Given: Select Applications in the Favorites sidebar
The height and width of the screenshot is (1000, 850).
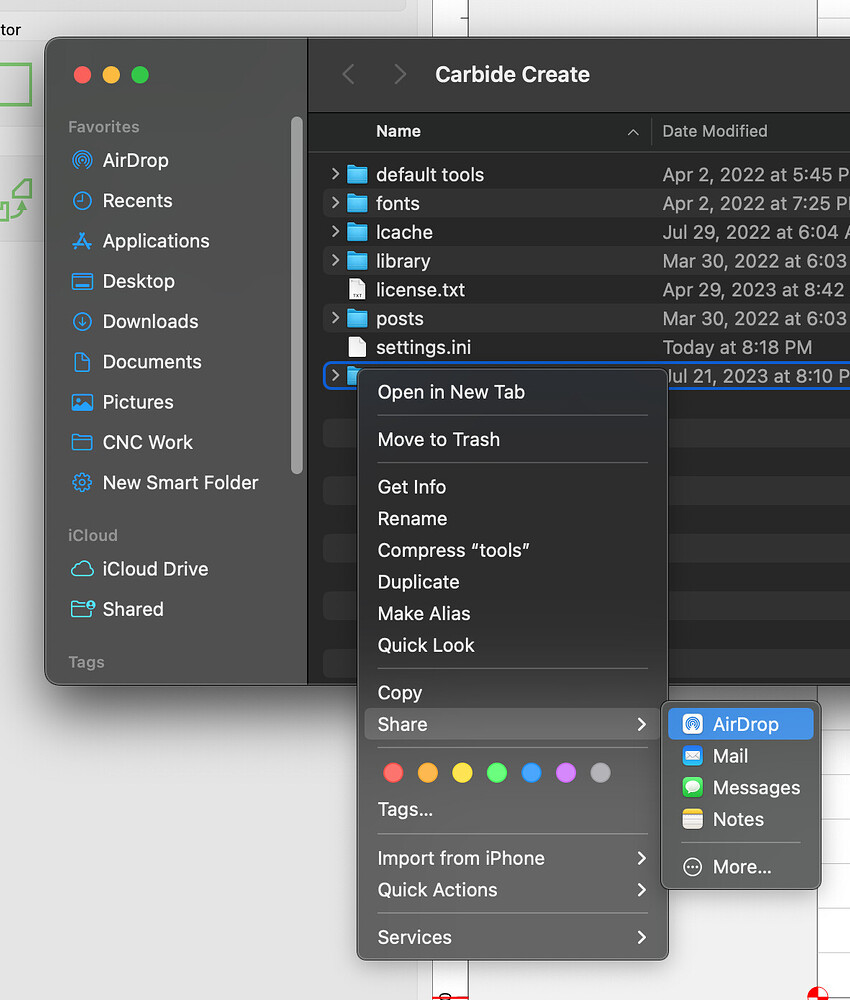Looking at the screenshot, I should [152, 241].
